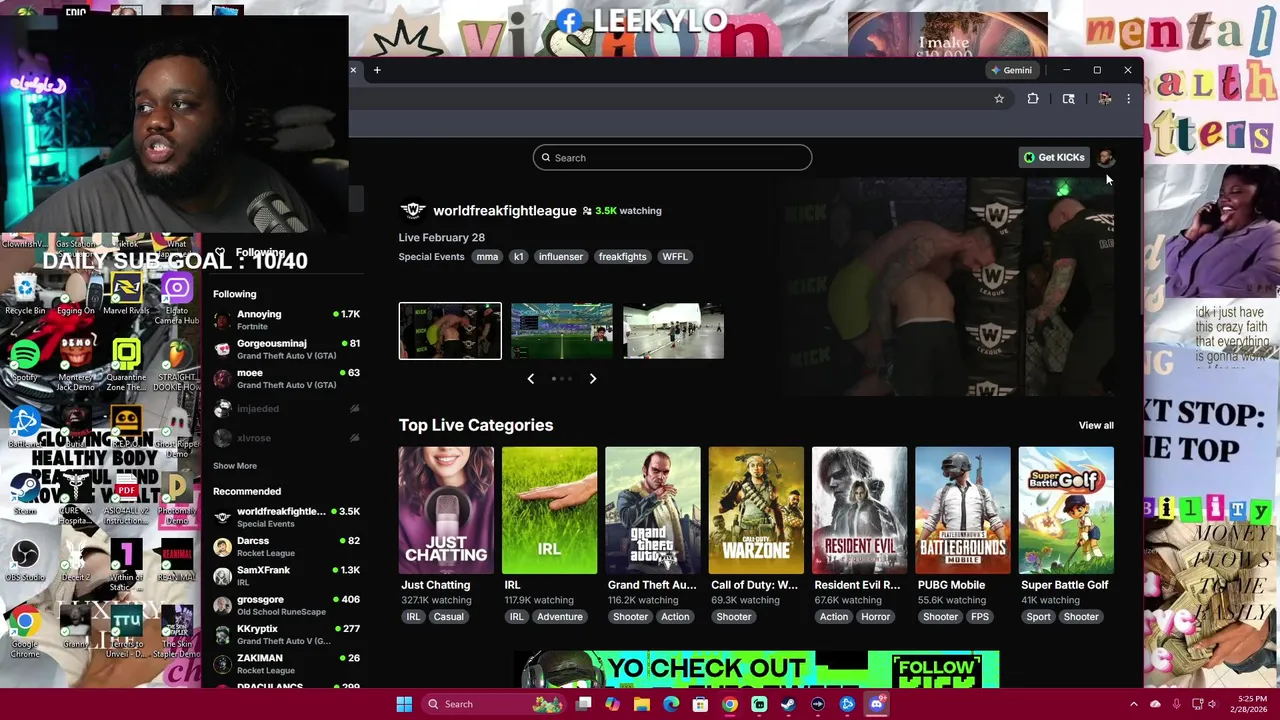The image size is (1280, 720).
Task: Open OBS Studio desktop shortcut
Action: click(25, 560)
